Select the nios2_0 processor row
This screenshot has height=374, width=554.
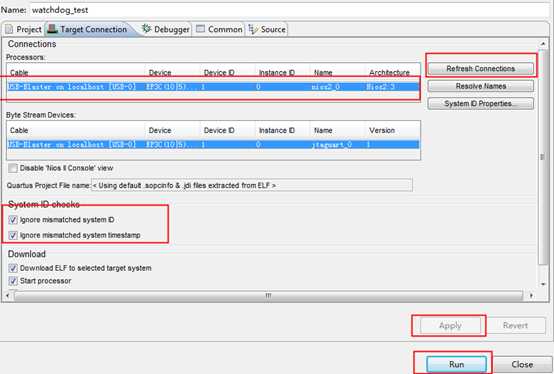pos(213,87)
